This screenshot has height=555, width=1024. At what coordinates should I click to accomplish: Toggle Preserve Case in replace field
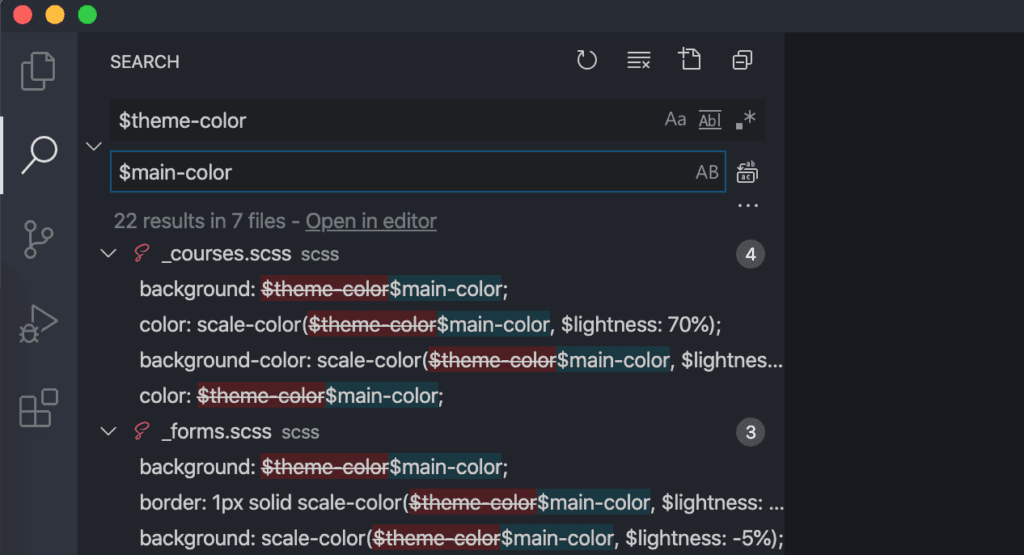pos(707,172)
